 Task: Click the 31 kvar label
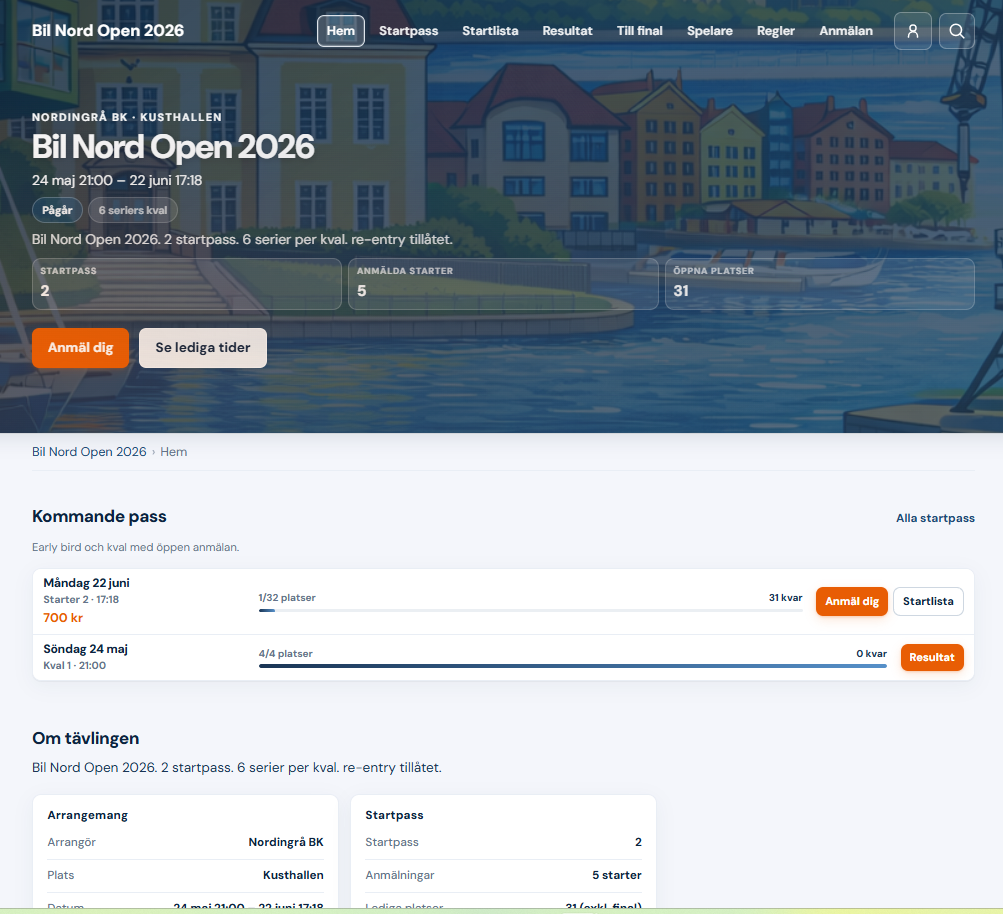point(786,597)
